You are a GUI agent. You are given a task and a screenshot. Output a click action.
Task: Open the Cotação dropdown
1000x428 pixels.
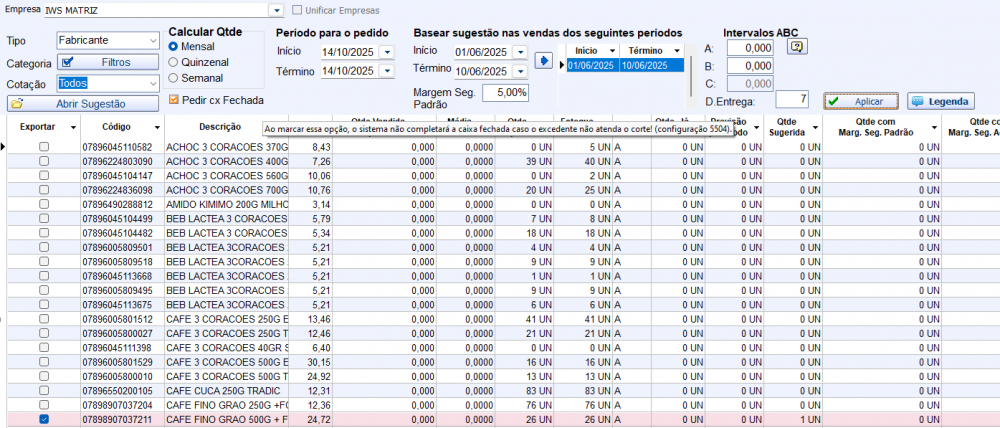151,83
